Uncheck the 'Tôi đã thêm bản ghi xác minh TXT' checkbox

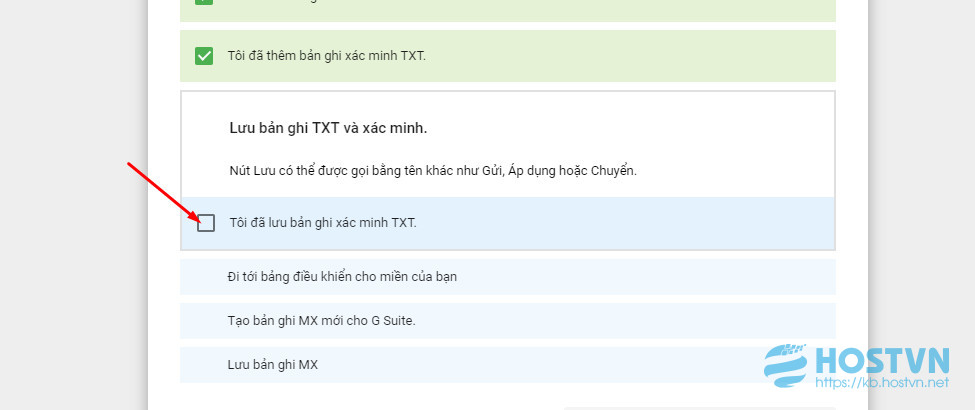click(x=204, y=56)
